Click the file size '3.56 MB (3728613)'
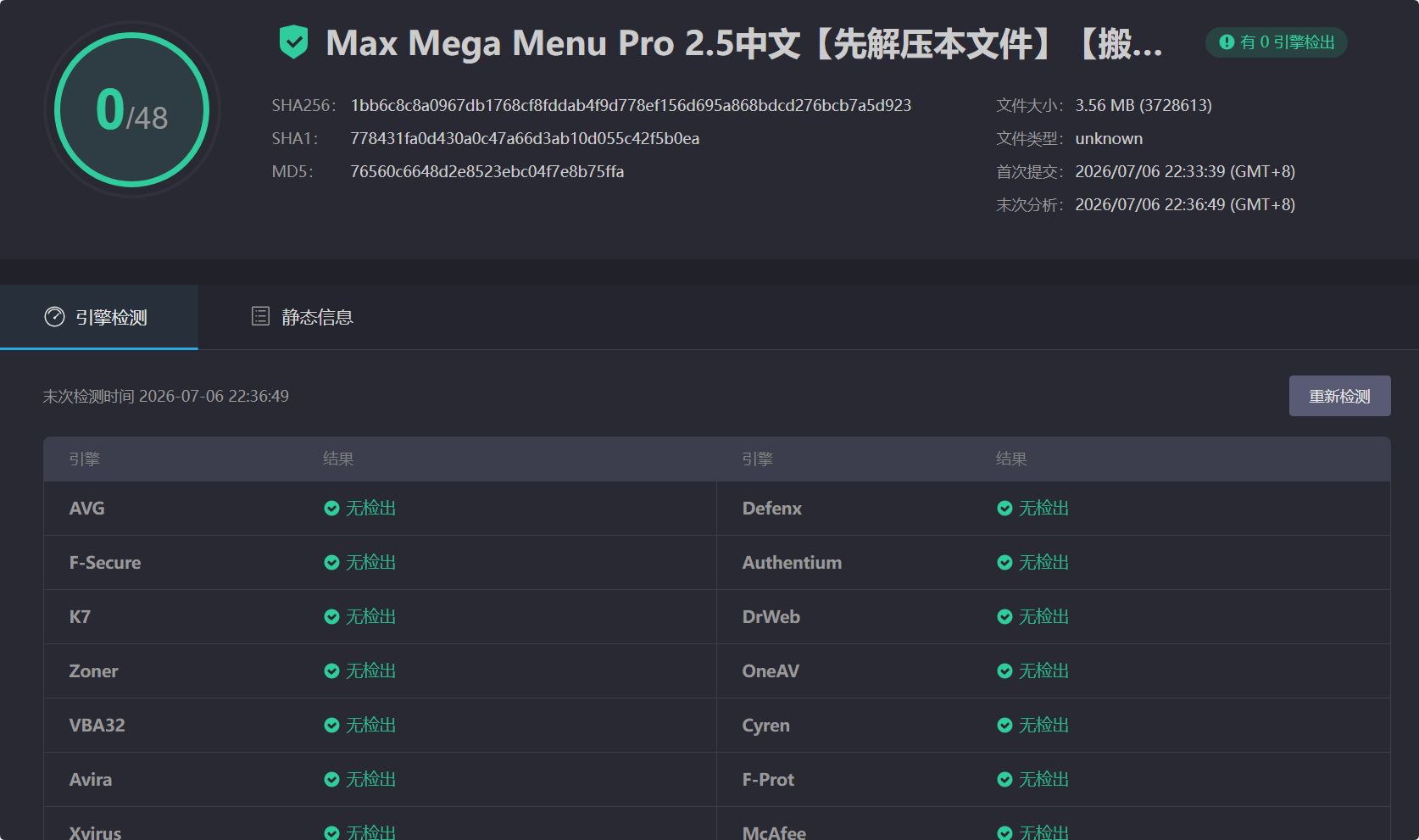Screen dimensions: 1419x840 (1144, 105)
